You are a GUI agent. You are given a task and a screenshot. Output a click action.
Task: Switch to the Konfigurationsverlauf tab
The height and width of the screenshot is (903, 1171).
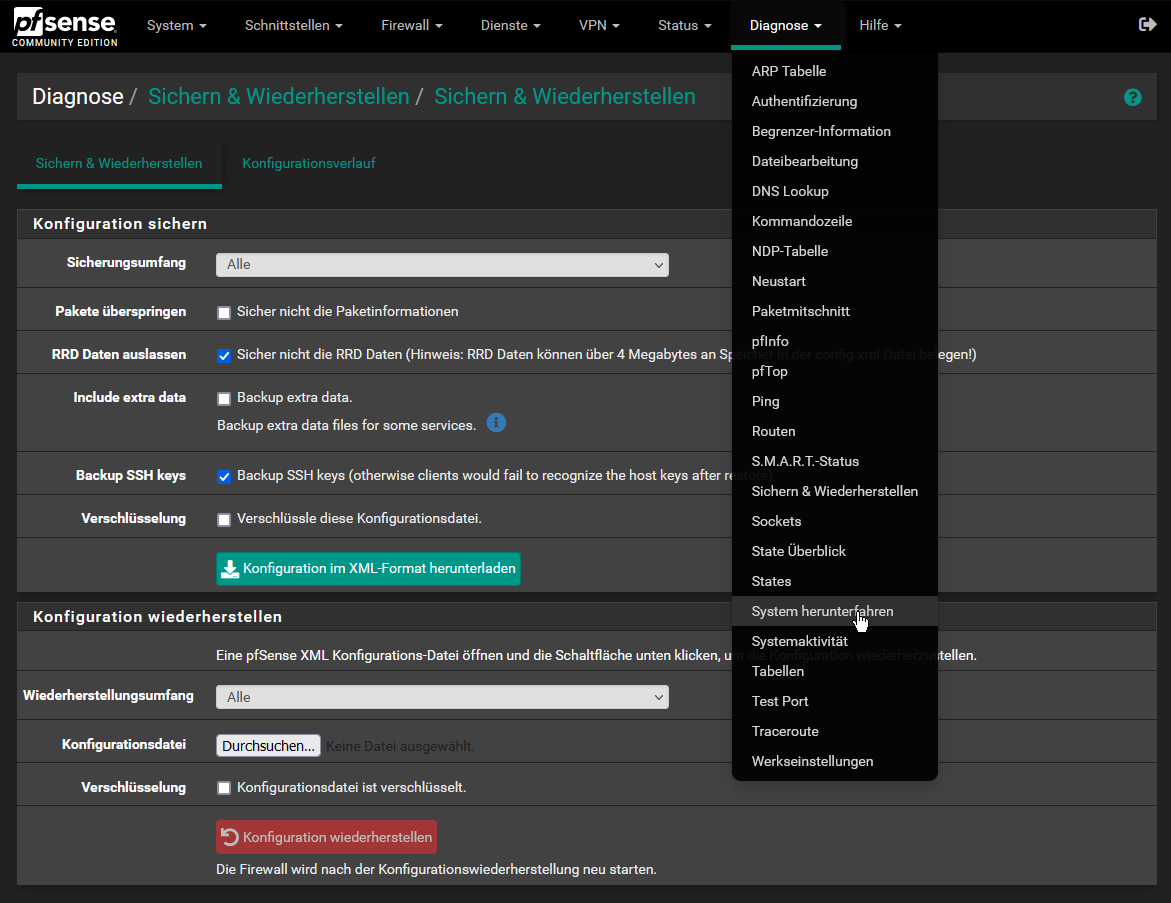[308, 163]
